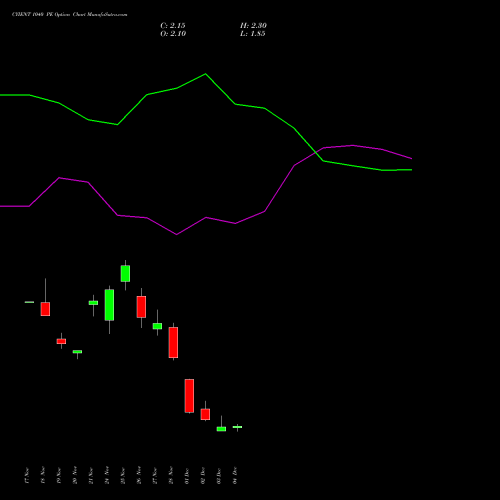
Task: Click the red candle for 28 Nov
Action: 173,343
